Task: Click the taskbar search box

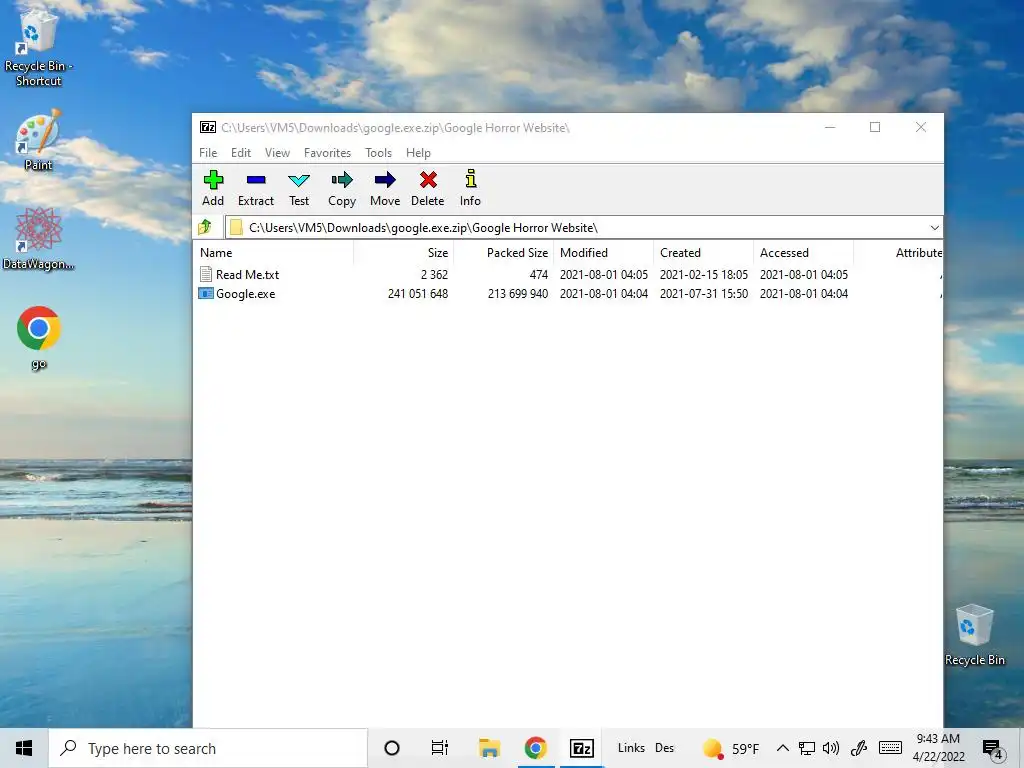Action: tap(208, 748)
